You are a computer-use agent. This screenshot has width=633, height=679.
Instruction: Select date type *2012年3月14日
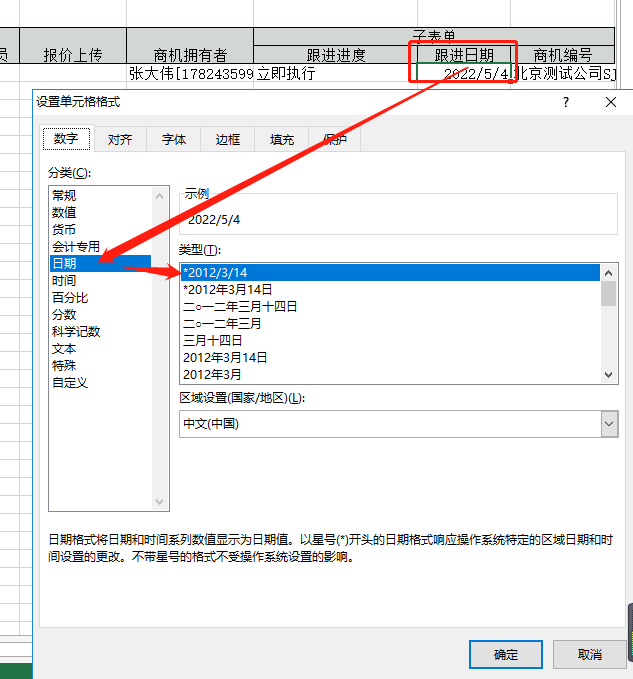tap(390, 289)
